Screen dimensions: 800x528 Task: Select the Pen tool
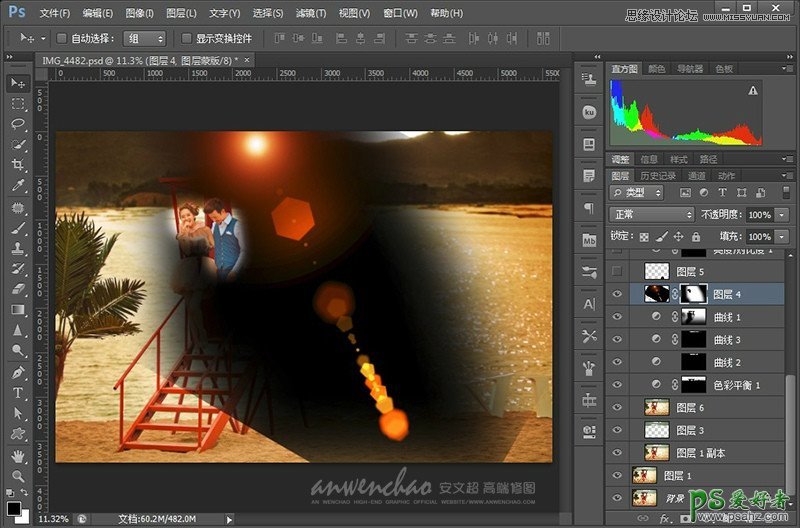coord(18,372)
